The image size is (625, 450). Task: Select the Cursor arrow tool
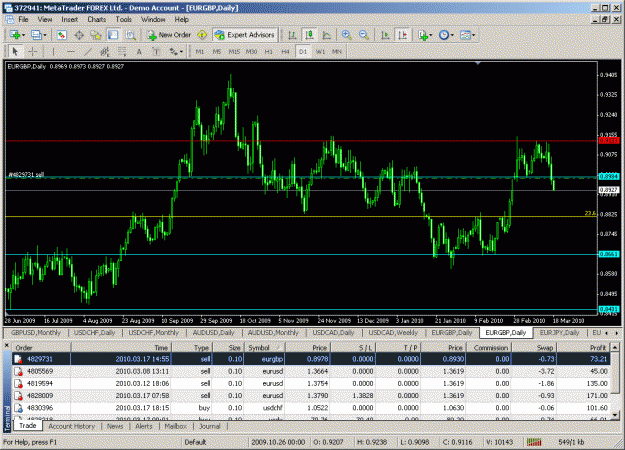(x=15, y=51)
